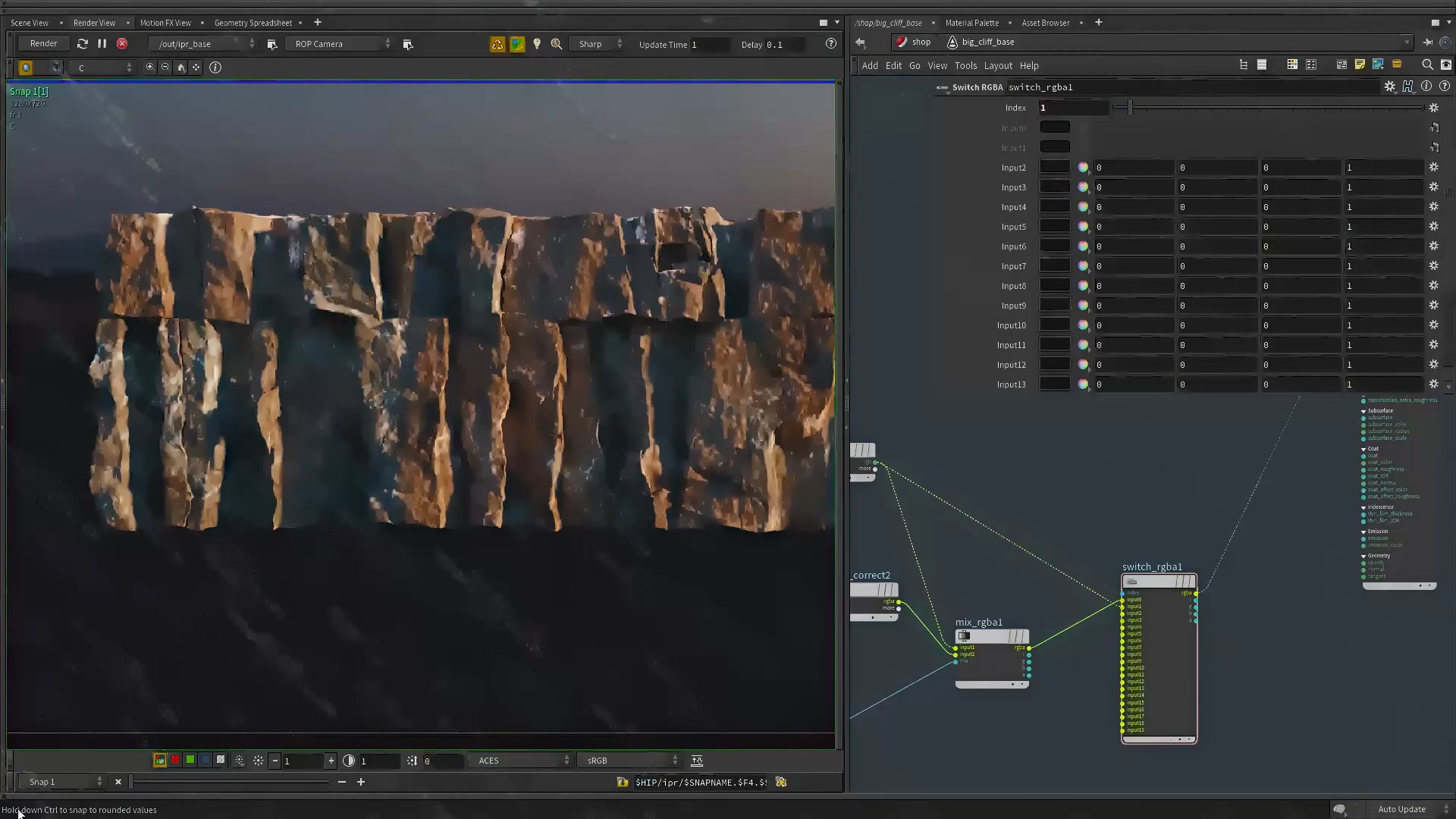Click search icon in network toolbar

point(1426,65)
